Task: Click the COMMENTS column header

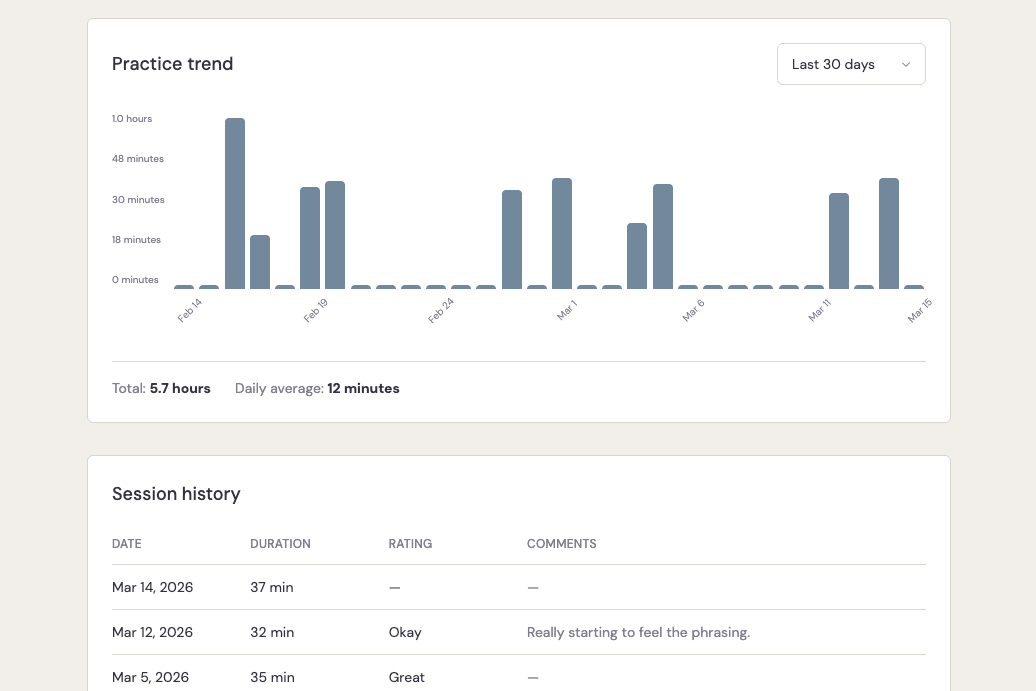Action: (562, 544)
